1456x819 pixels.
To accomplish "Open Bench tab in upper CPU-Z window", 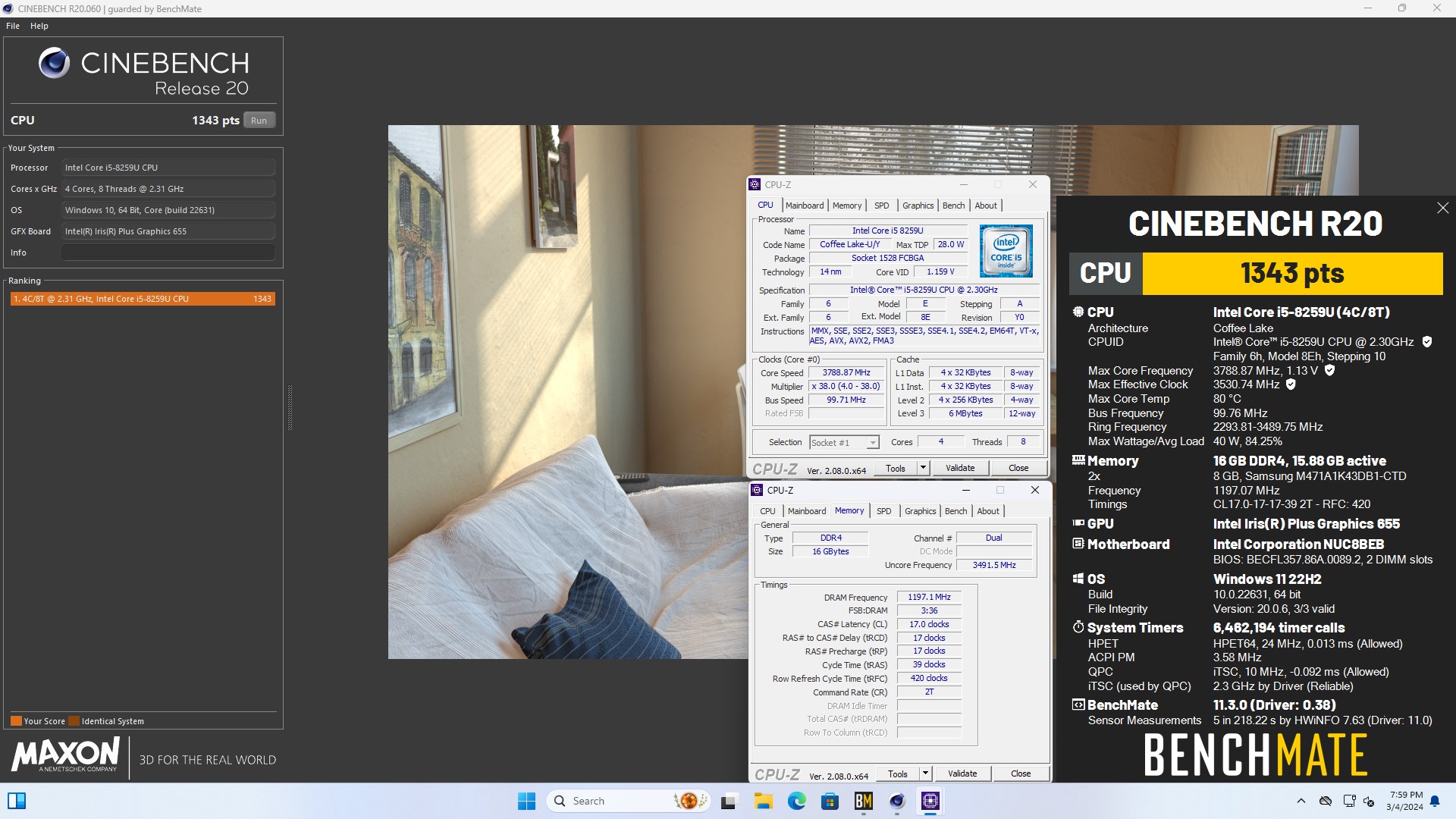I will (x=953, y=206).
